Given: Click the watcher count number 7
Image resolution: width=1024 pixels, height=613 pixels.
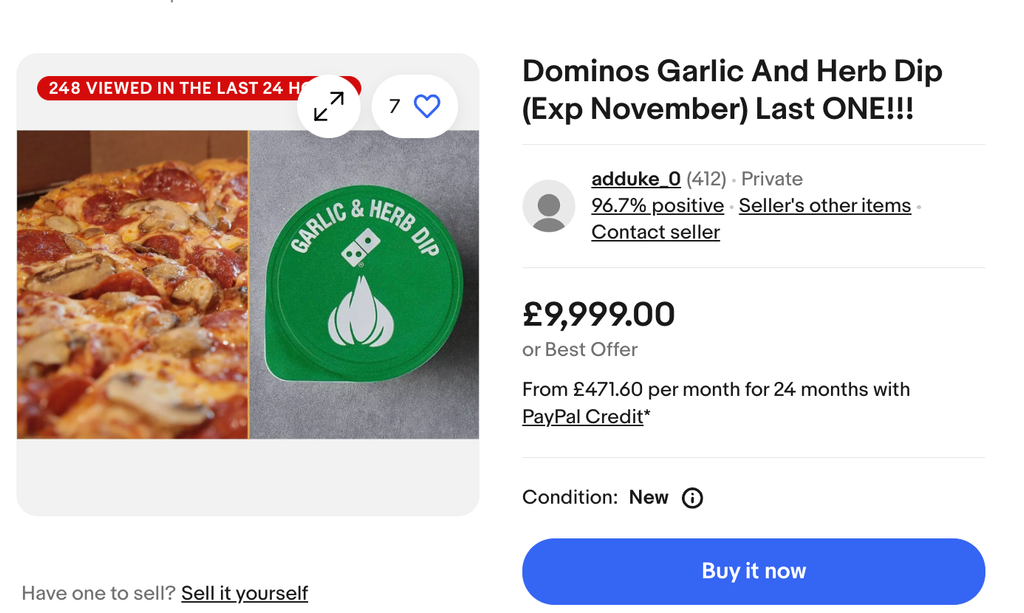Looking at the screenshot, I should [x=394, y=106].
